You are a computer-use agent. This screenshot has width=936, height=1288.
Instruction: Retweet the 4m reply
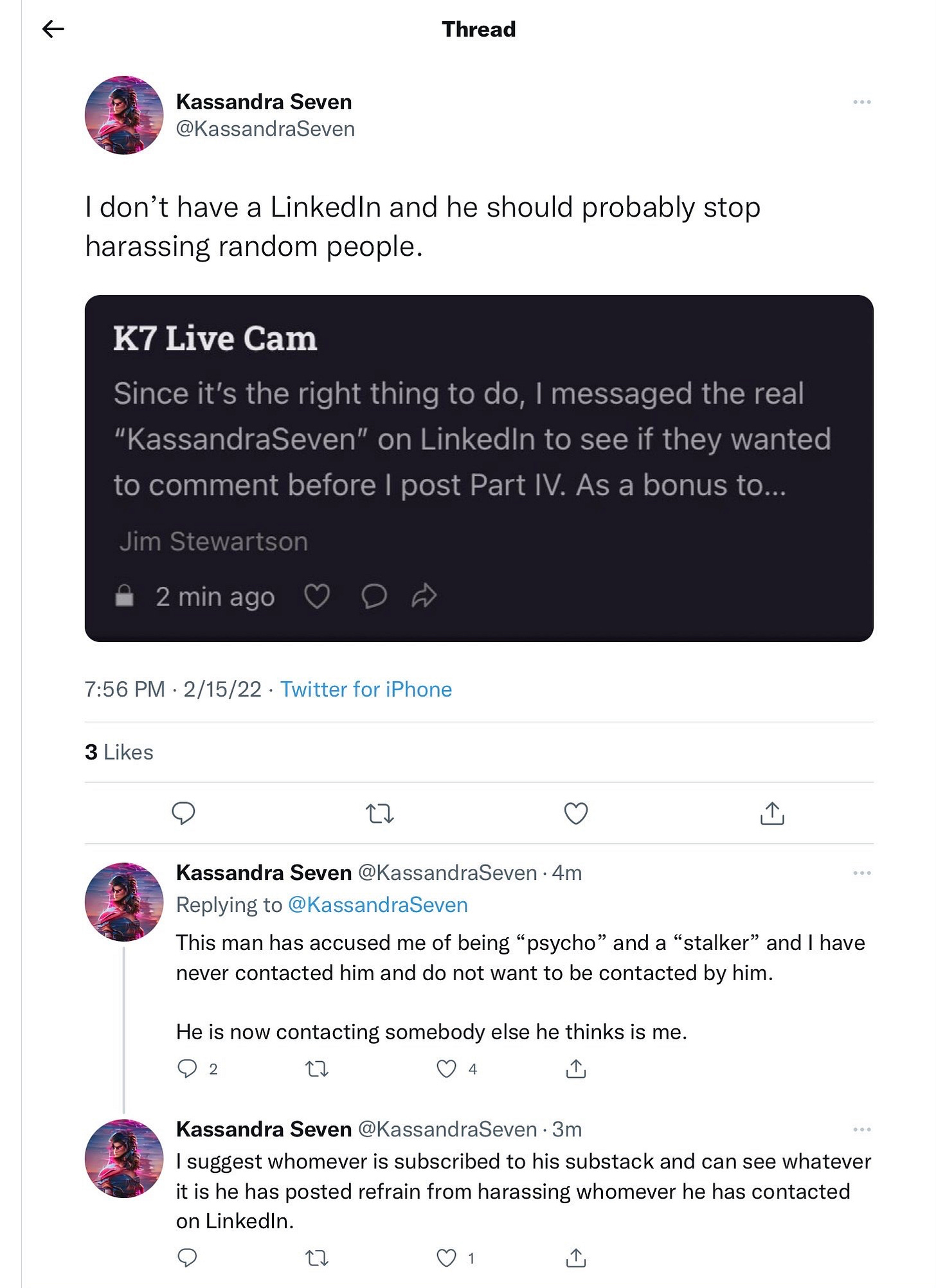coord(316,1069)
